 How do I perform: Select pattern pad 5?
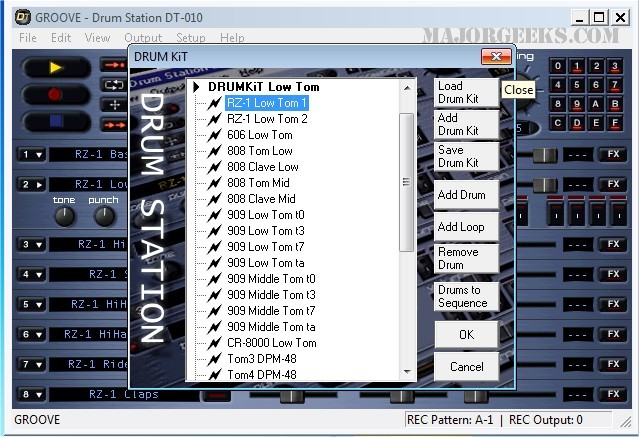coord(577,85)
